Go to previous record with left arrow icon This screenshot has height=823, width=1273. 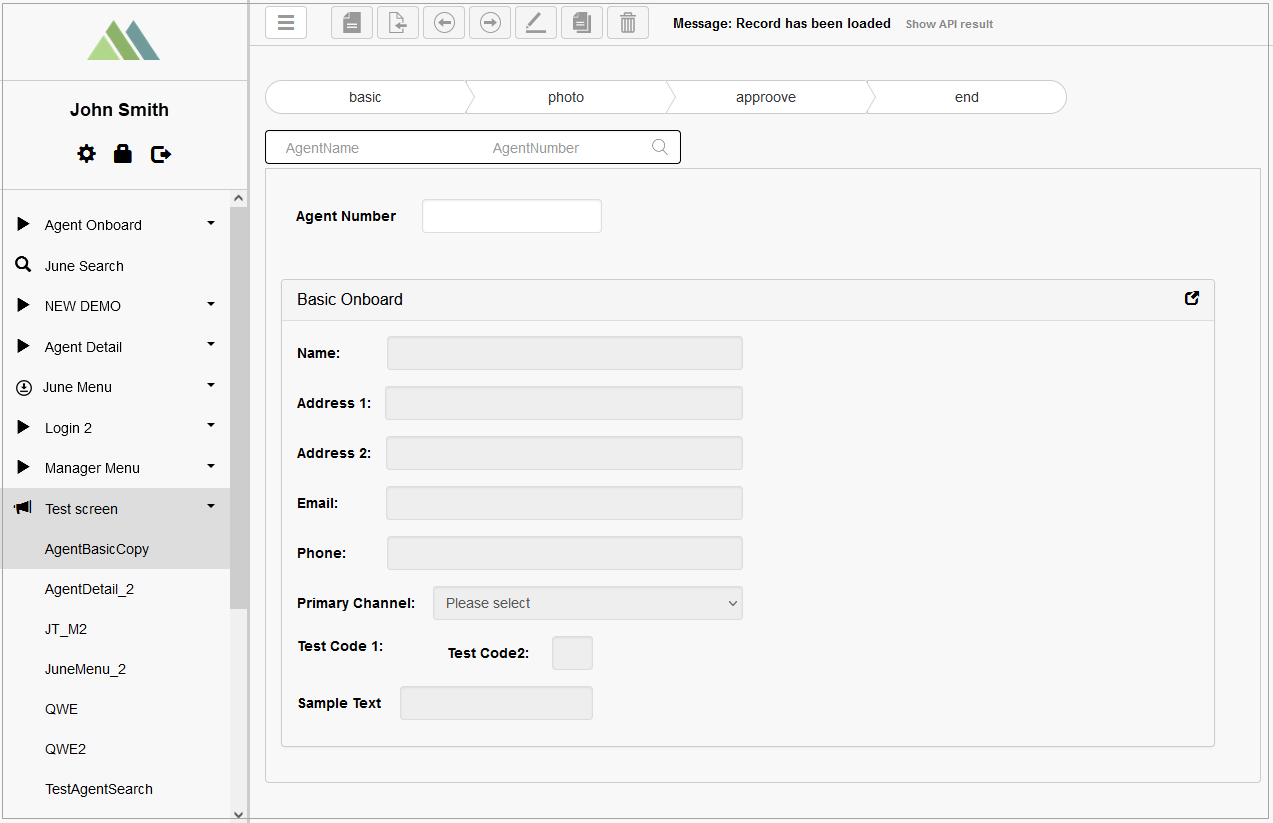(x=444, y=22)
